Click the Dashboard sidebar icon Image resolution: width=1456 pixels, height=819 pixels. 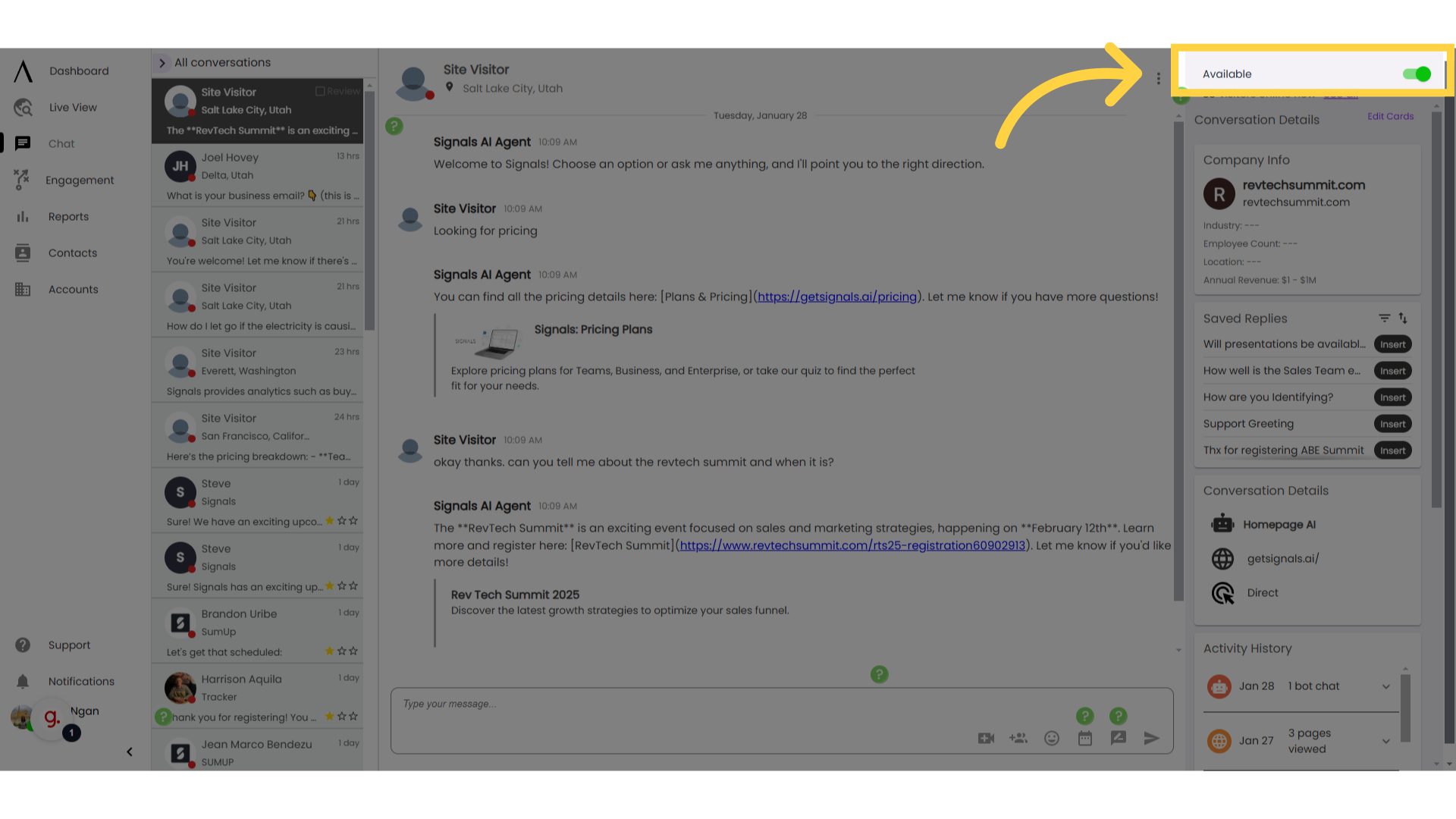click(x=22, y=70)
